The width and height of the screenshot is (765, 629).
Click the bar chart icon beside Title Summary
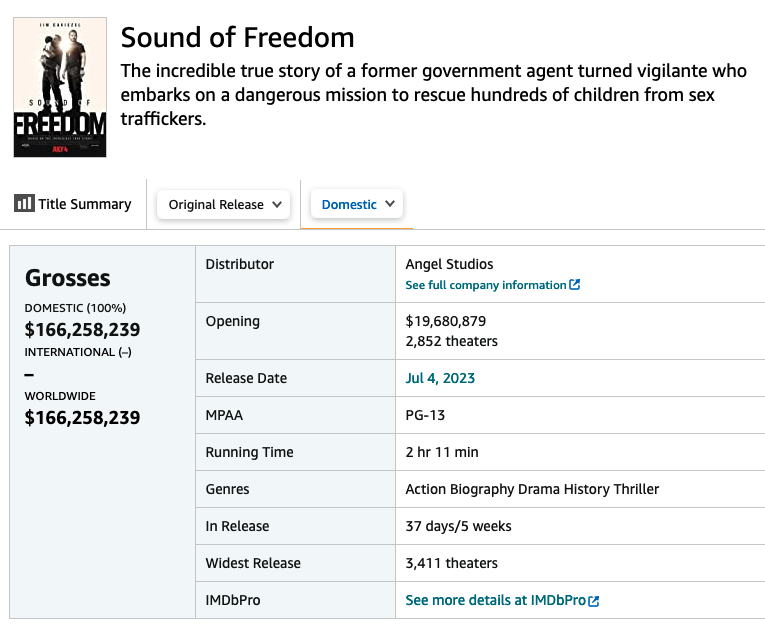[x=24, y=204]
